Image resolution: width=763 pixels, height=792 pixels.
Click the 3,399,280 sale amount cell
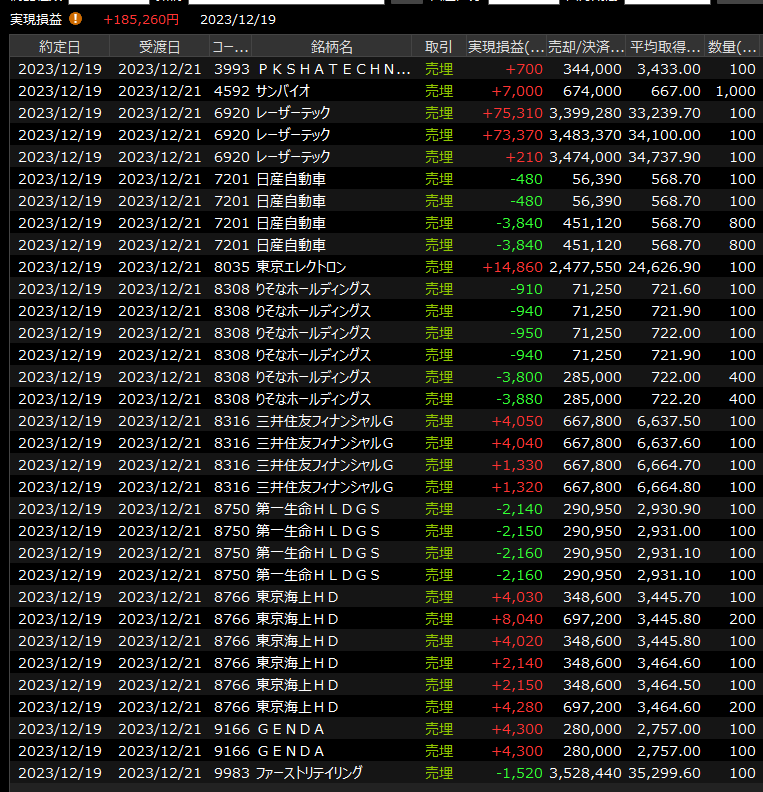click(x=585, y=113)
